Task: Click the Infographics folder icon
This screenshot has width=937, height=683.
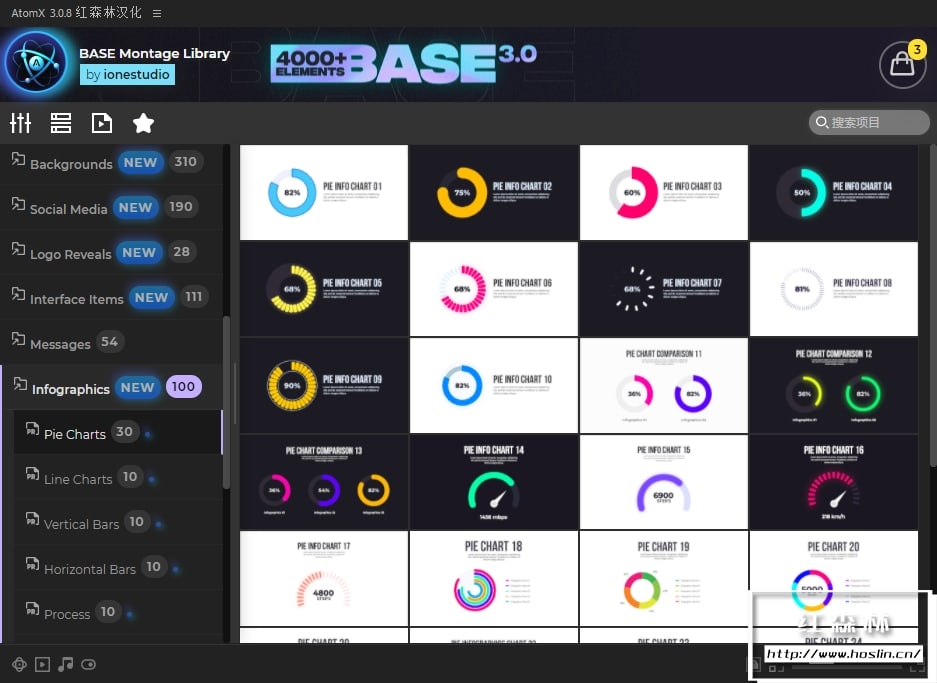Action: [x=20, y=384]
